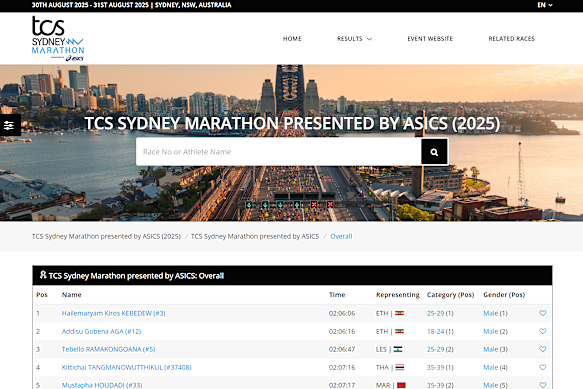
Task: Click the runner icon in table header
Action: coord(43,275)
